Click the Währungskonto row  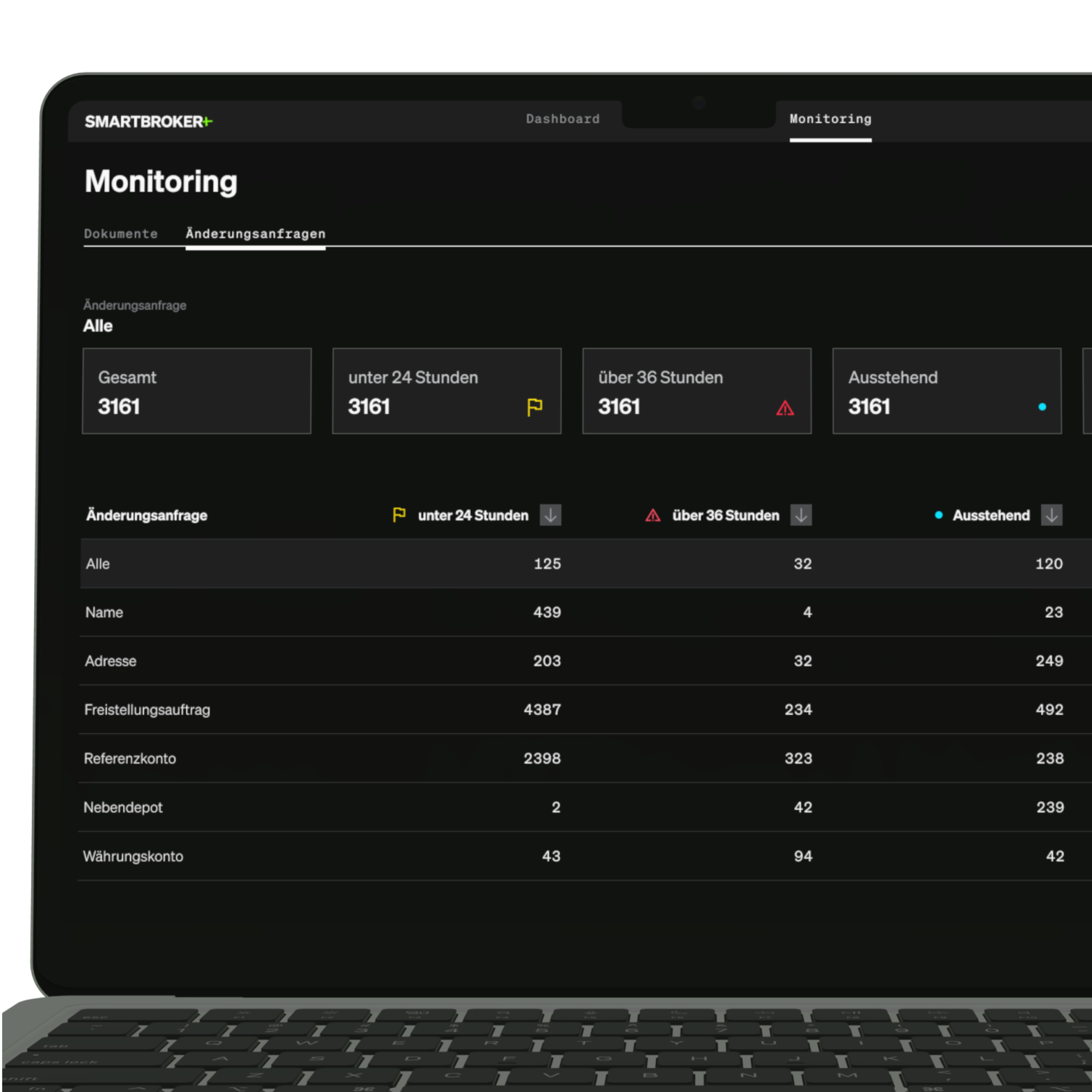tap(133, 856)
